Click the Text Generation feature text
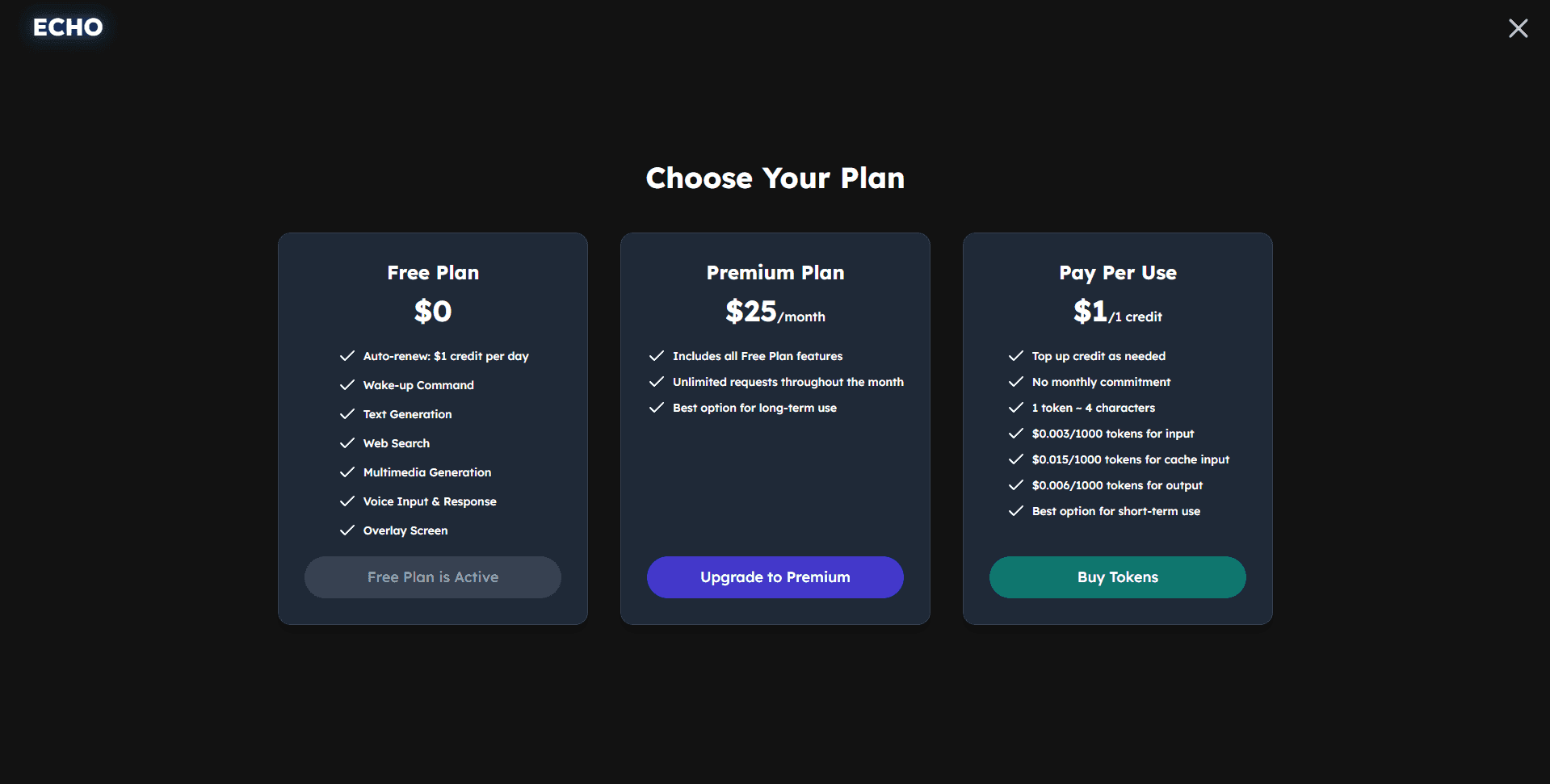 (407, 414)
